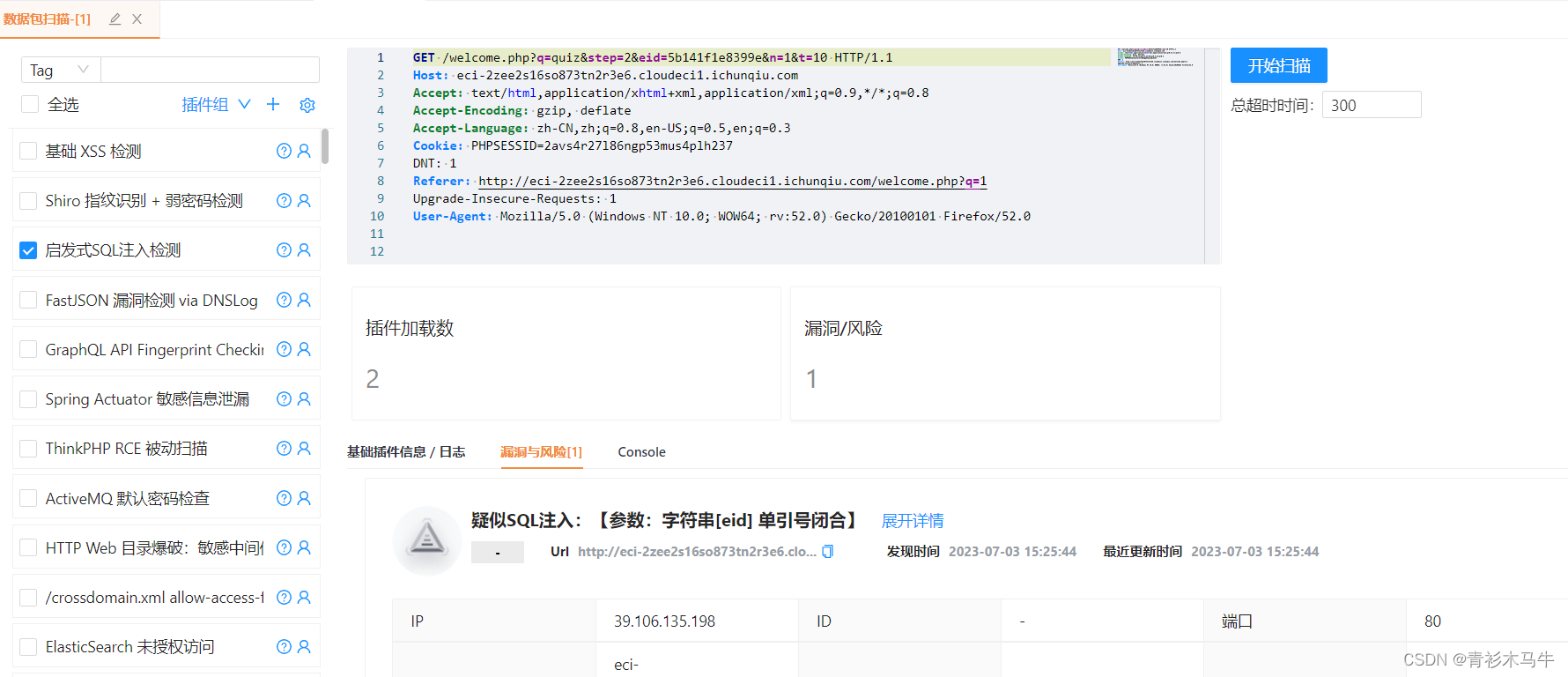Image resolution: width=1568 pixels, height=677 pixels.
Task: Add a new plugin group with plus icon
Action: click(273, 104)
